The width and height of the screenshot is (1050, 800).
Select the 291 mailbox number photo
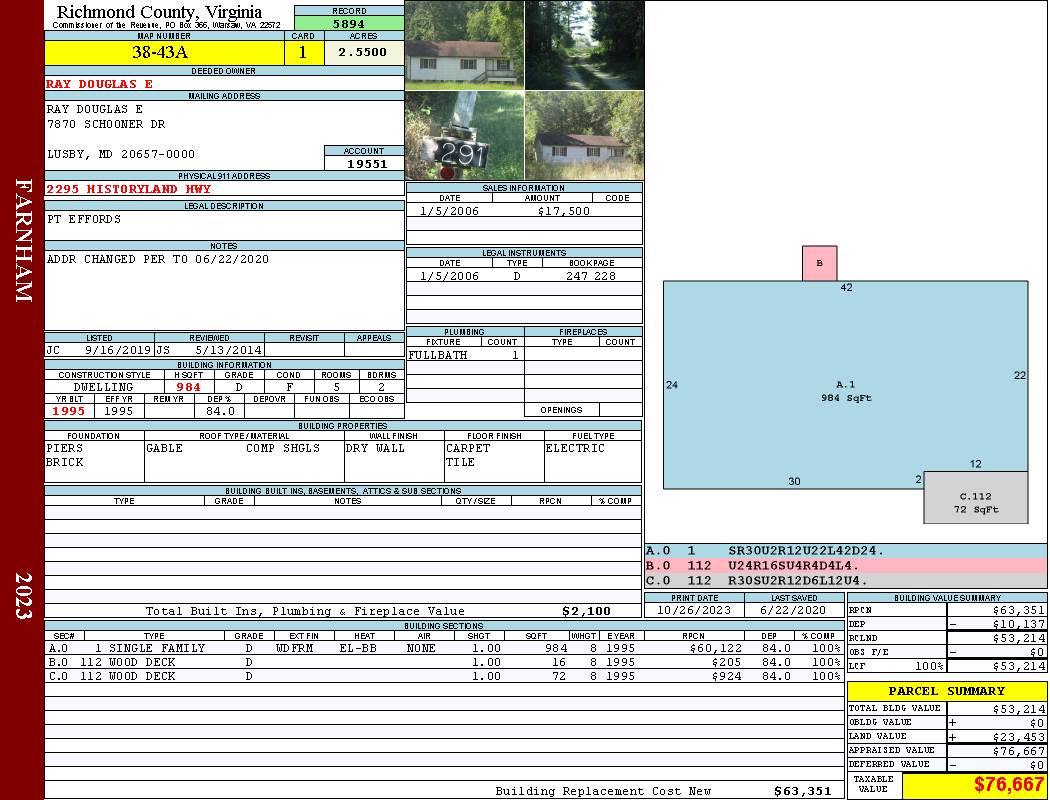(x=464, y=136)
